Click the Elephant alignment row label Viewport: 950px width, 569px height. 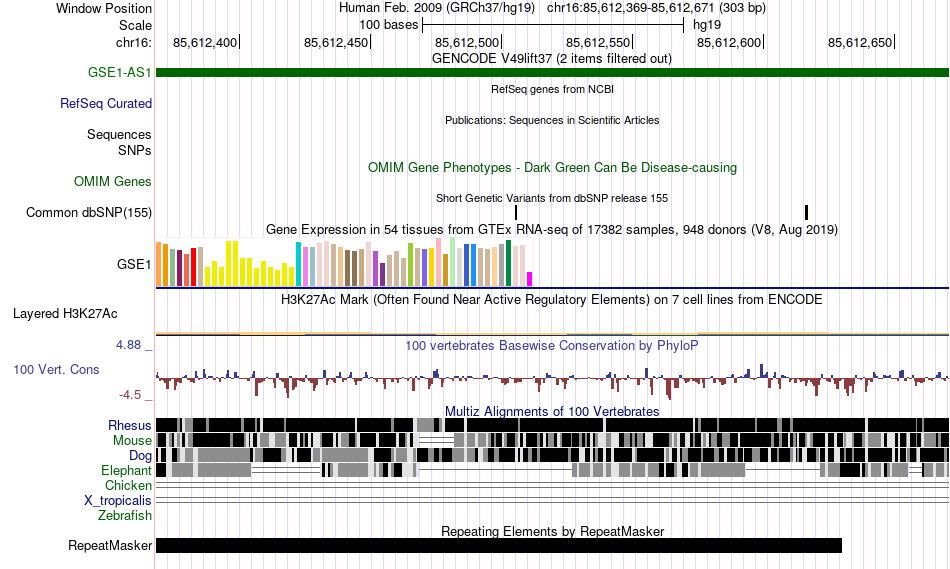coord(126,470)
